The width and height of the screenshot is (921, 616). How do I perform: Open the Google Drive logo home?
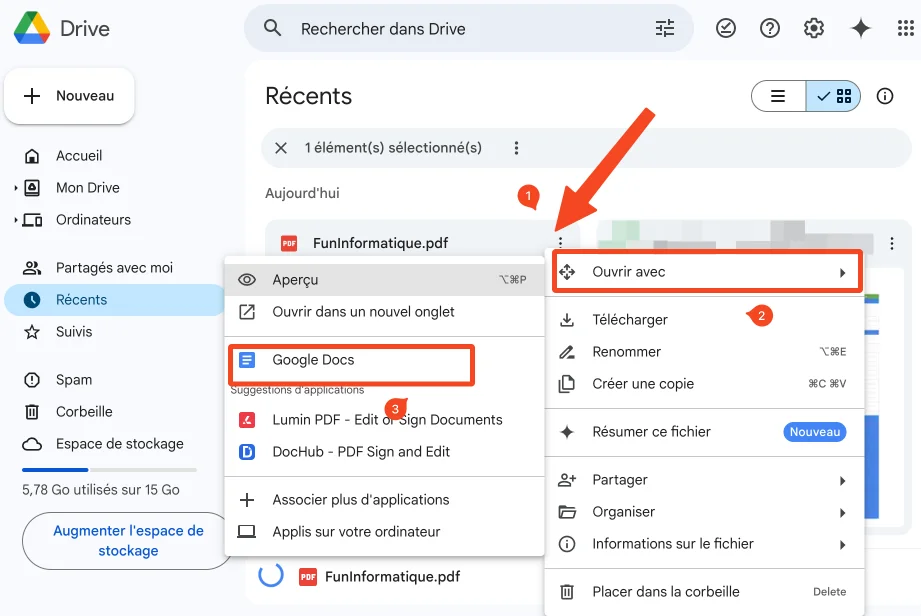coord(32,28)
